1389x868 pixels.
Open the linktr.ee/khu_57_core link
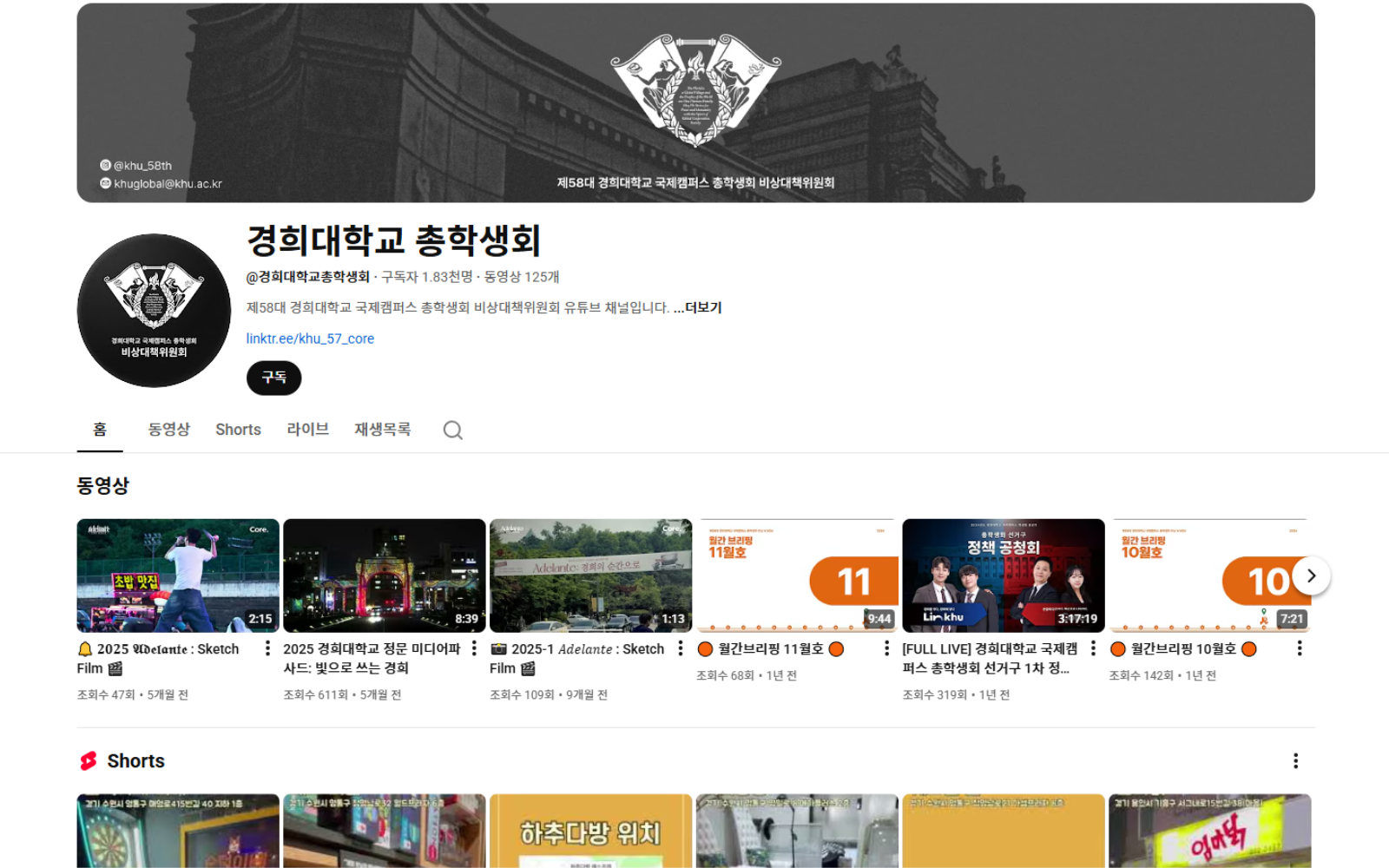pyautogui.click(x=310, y=339)
